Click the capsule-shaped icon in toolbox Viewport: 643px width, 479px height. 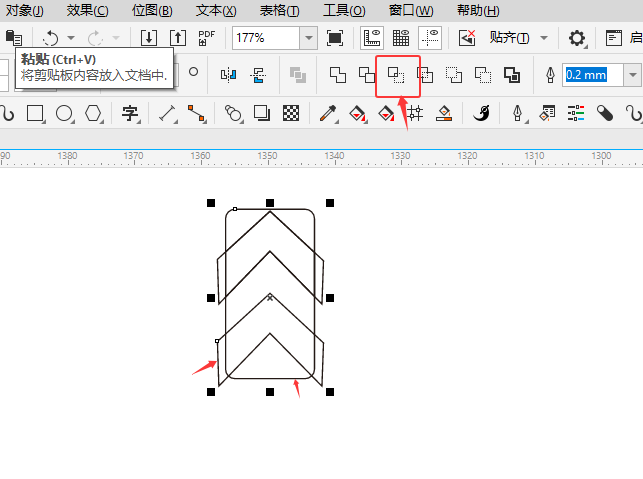(x=604, y=113)
